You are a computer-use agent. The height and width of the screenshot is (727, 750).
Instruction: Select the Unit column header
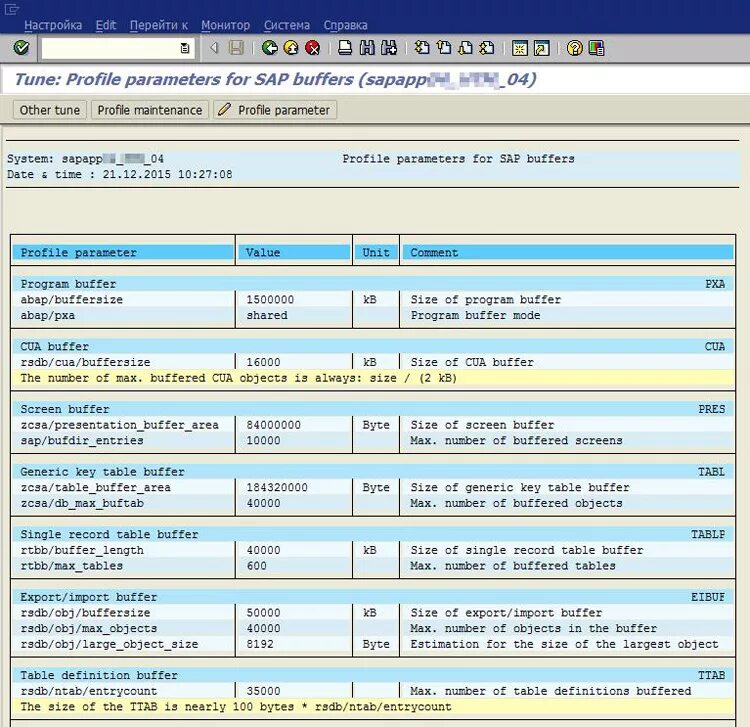(375, 253)
